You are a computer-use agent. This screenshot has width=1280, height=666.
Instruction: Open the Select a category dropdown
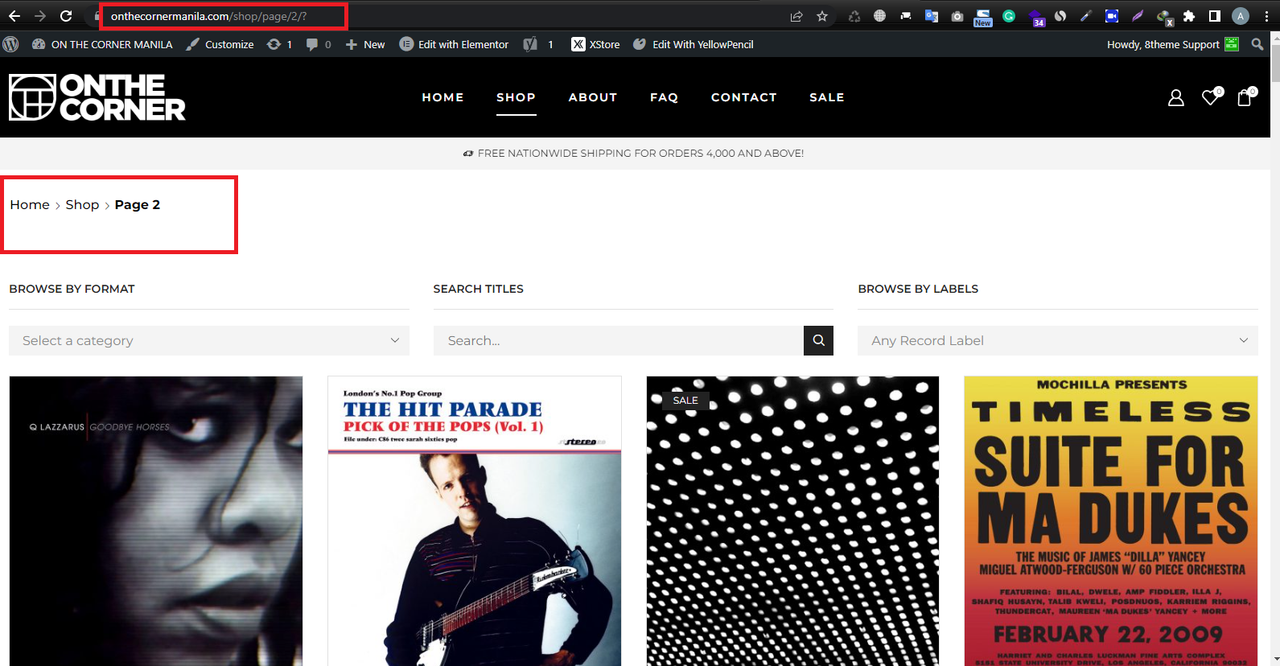pyautogui.click(x=209, y=340)
